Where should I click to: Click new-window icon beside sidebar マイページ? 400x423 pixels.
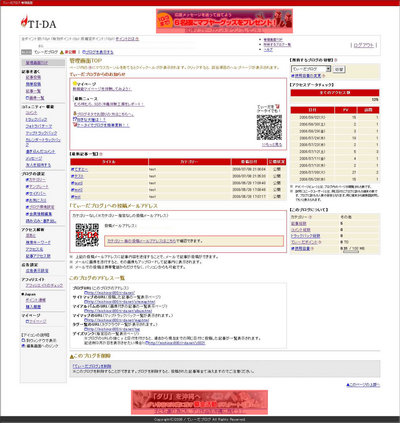(x=27, y=321)
